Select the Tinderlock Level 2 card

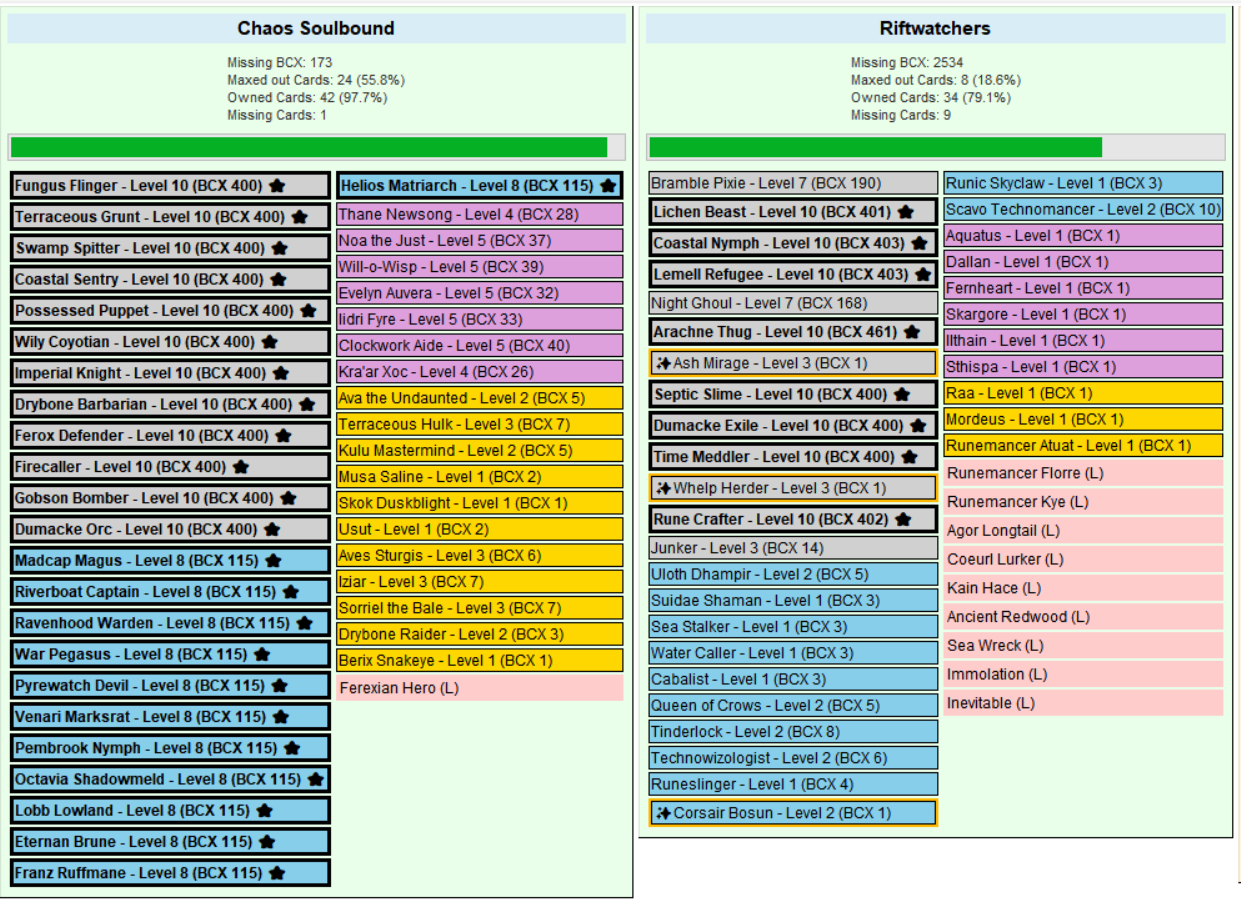[x=794, y=732]
